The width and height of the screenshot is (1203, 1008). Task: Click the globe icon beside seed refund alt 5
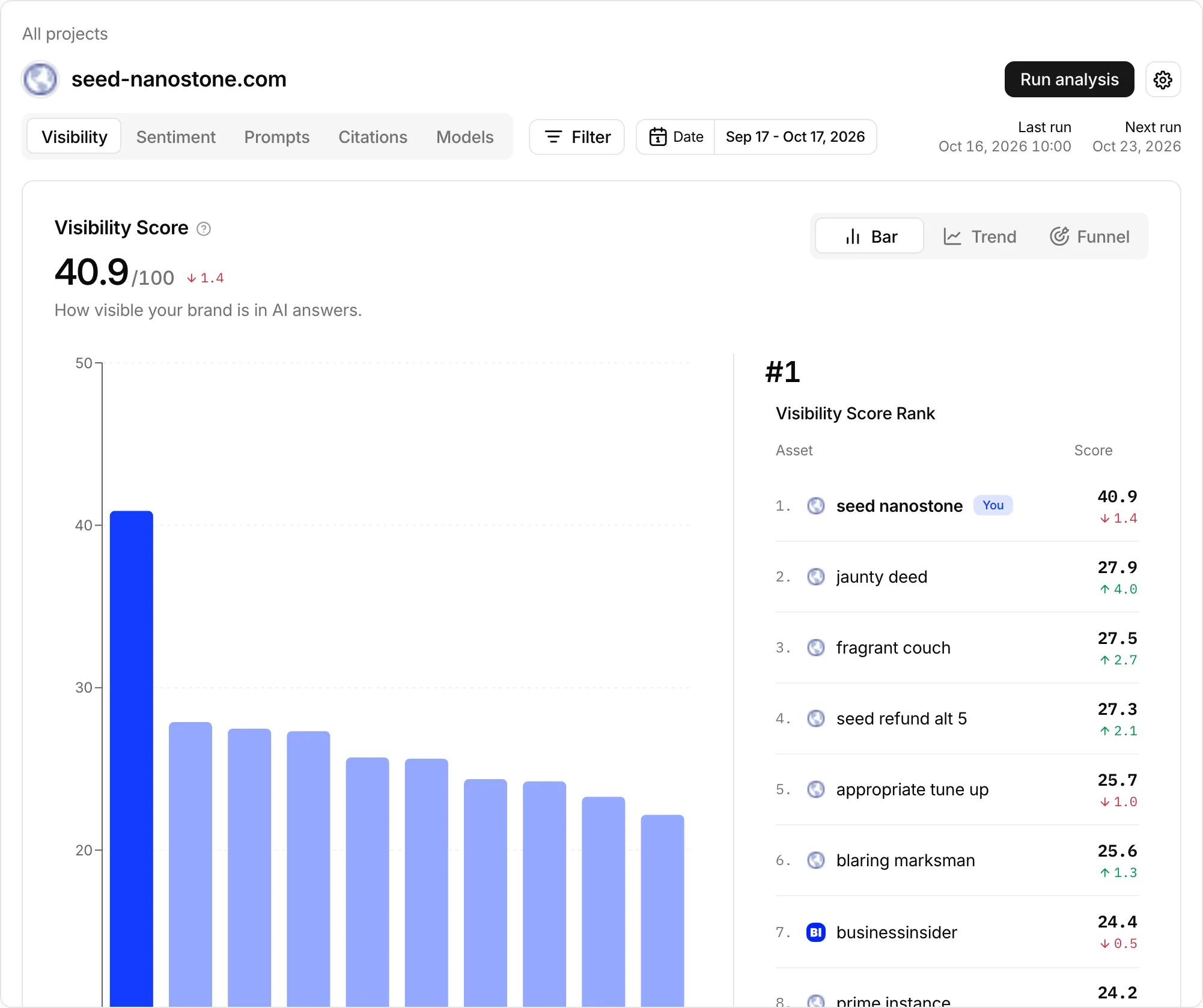click(815, 718)
